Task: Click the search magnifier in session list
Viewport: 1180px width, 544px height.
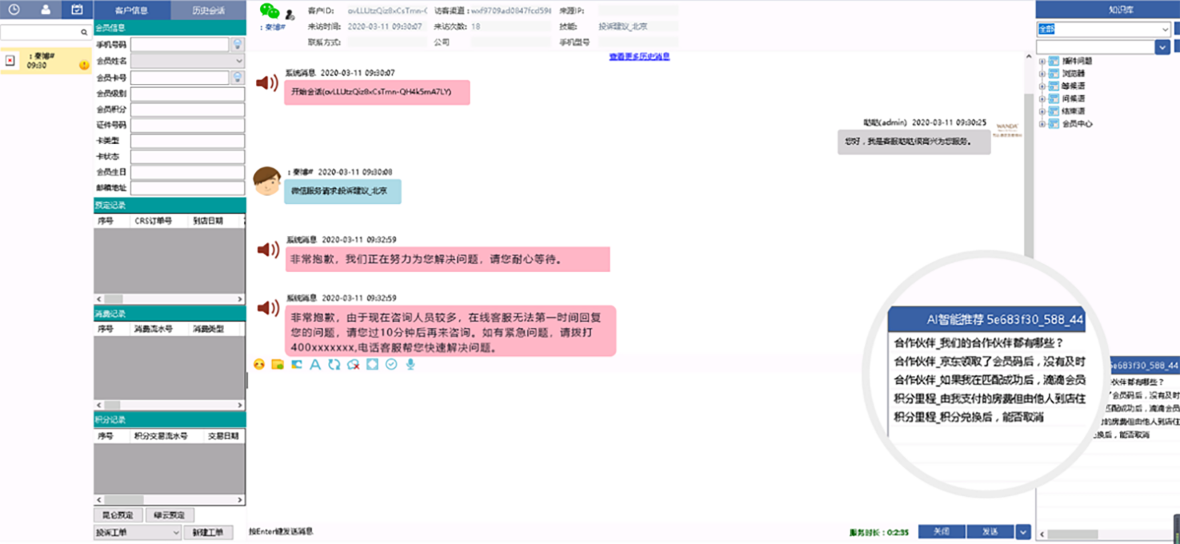Action: [x=85, y=33]
